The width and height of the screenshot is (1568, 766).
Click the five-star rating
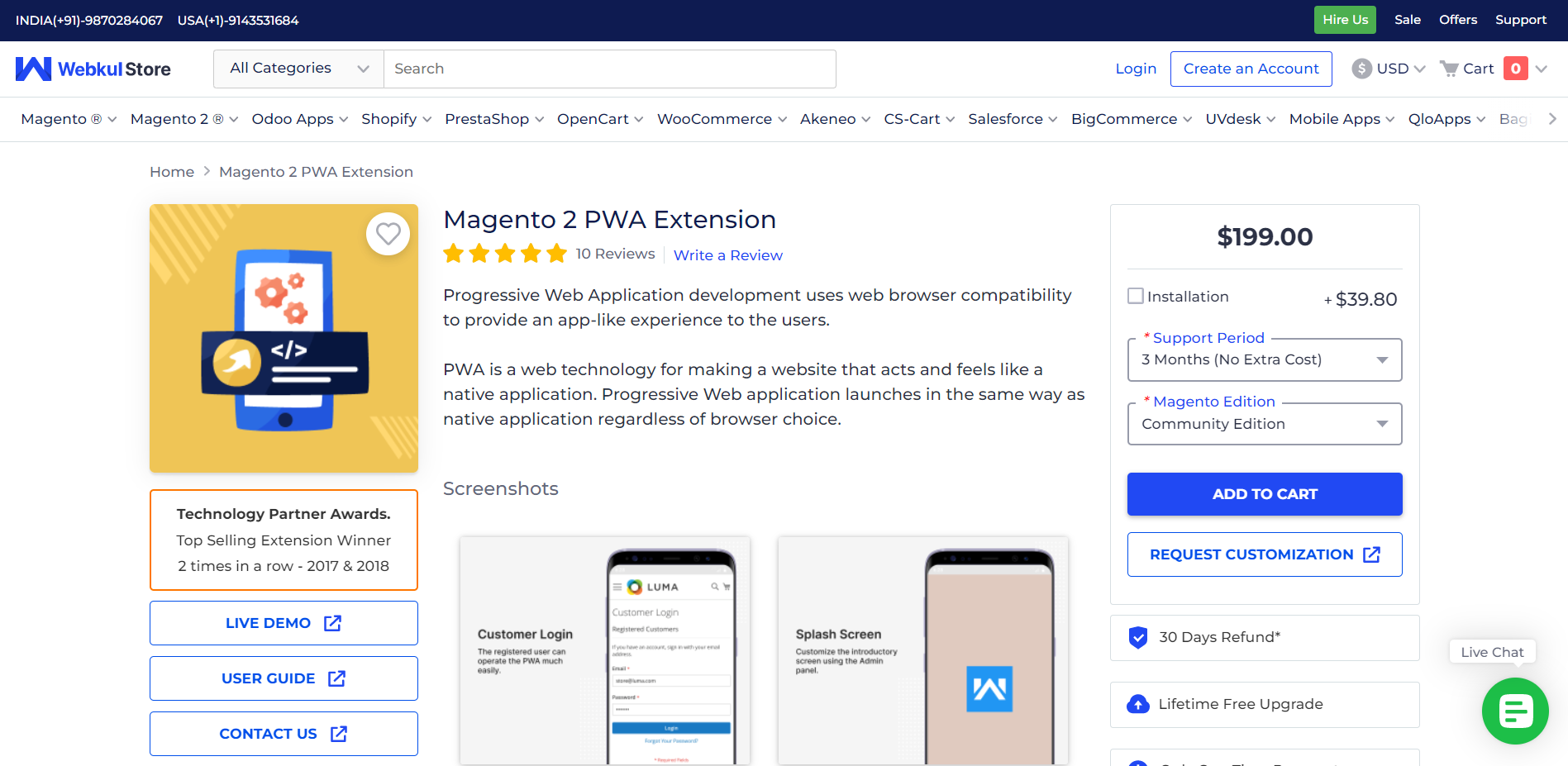pyautogui.click(x=505, y=254)
